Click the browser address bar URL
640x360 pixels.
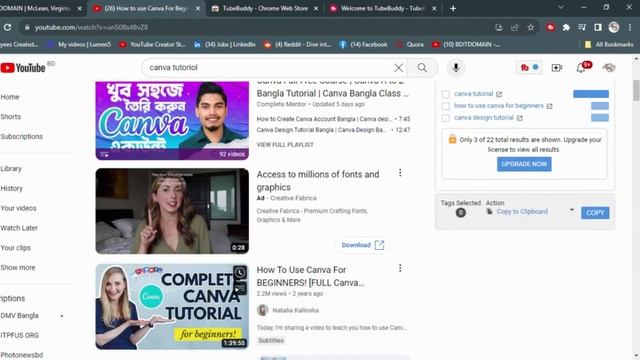coord(91,27)
